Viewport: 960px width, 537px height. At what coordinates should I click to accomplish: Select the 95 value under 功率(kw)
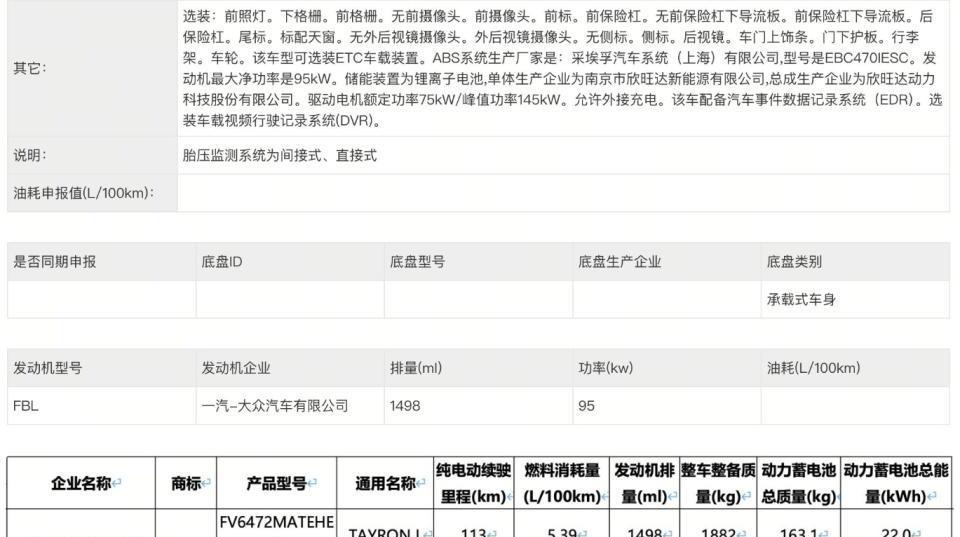click(586, 406)
